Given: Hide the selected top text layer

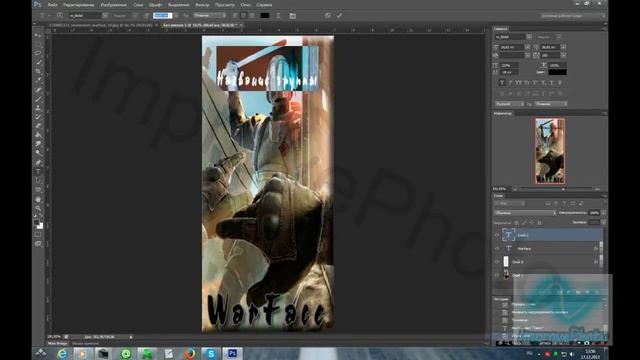Looking at the screenshot, I should 497,235.
